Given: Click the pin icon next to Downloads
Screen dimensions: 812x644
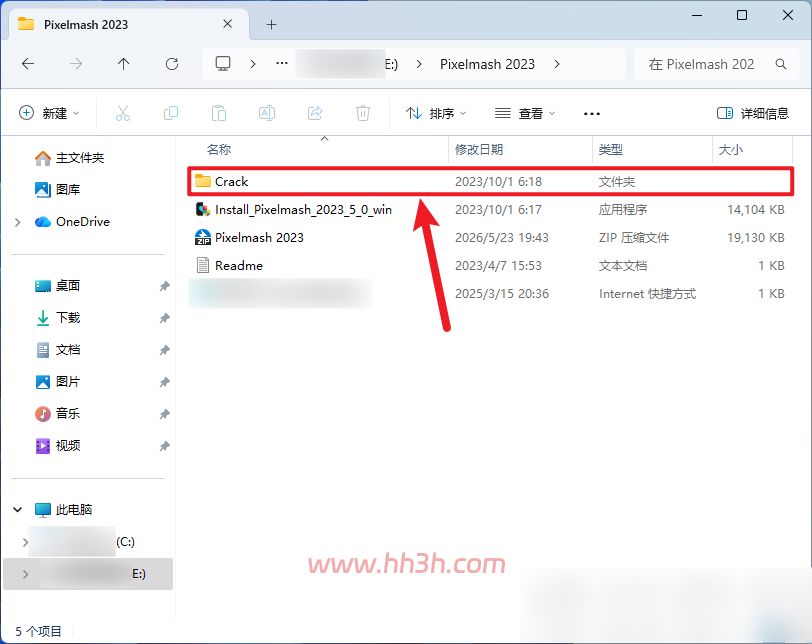Looking at the screenshot, I should (164, 318).
